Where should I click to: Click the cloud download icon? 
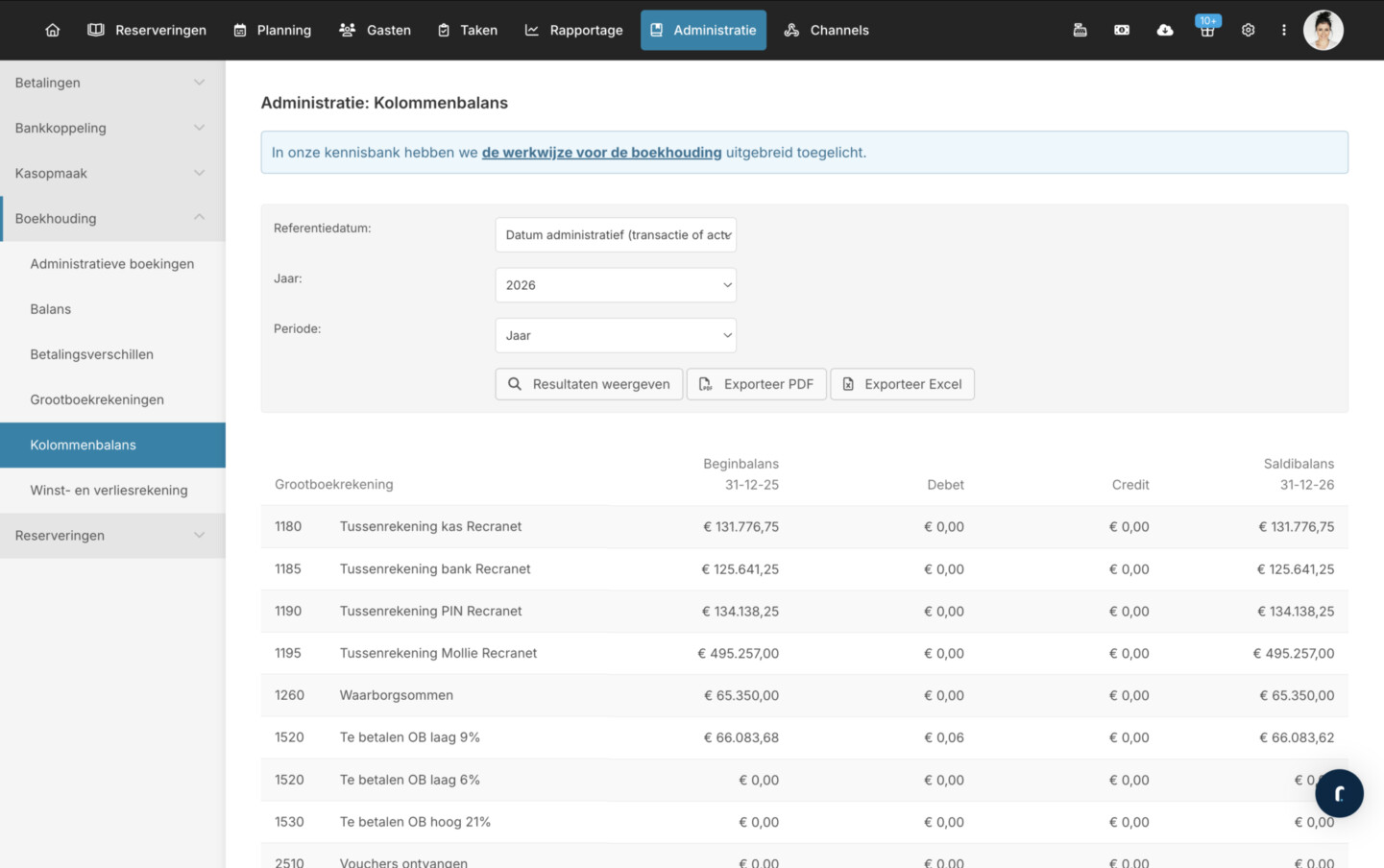1164,30
